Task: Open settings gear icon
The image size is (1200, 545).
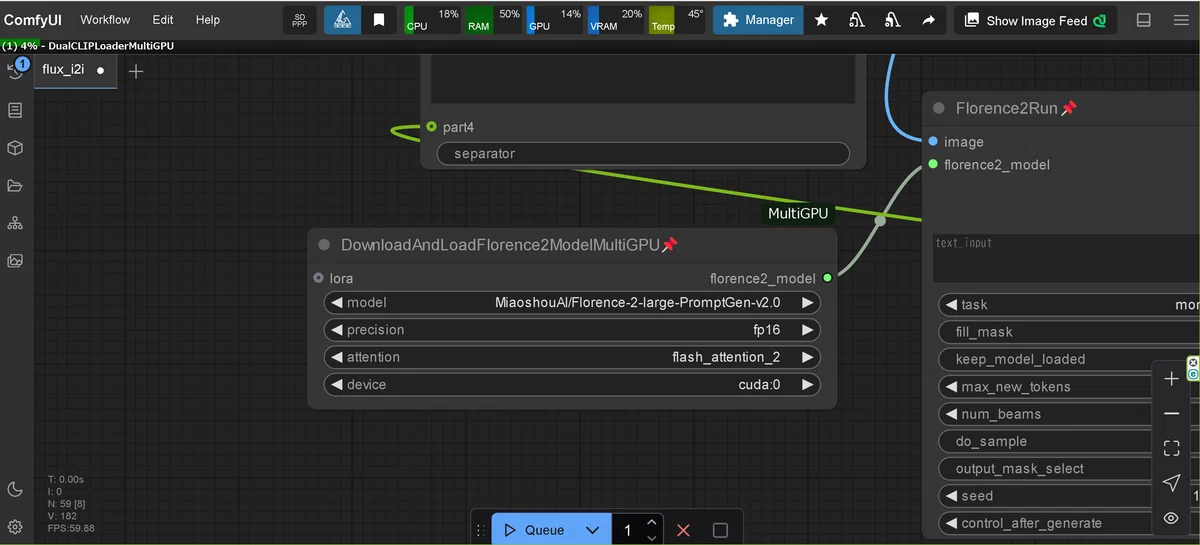Action: coord(15,526)
